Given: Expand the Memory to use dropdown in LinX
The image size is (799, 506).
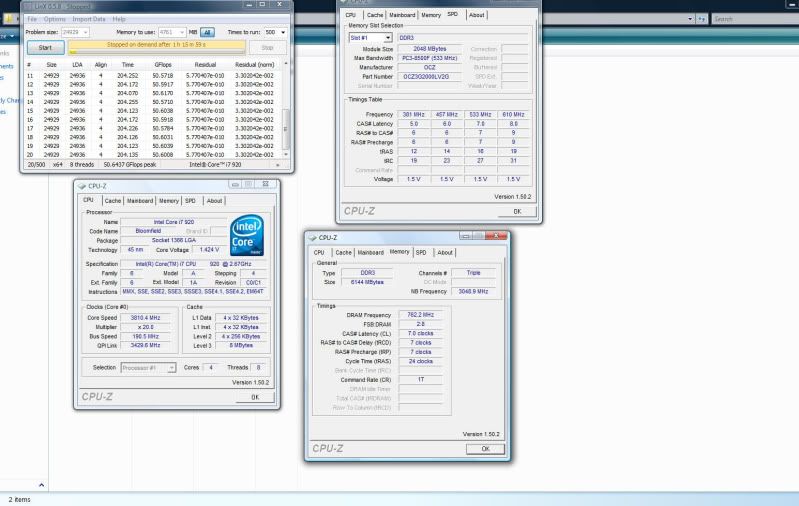Looking at the screenshot, I should [x=182, y=32].
